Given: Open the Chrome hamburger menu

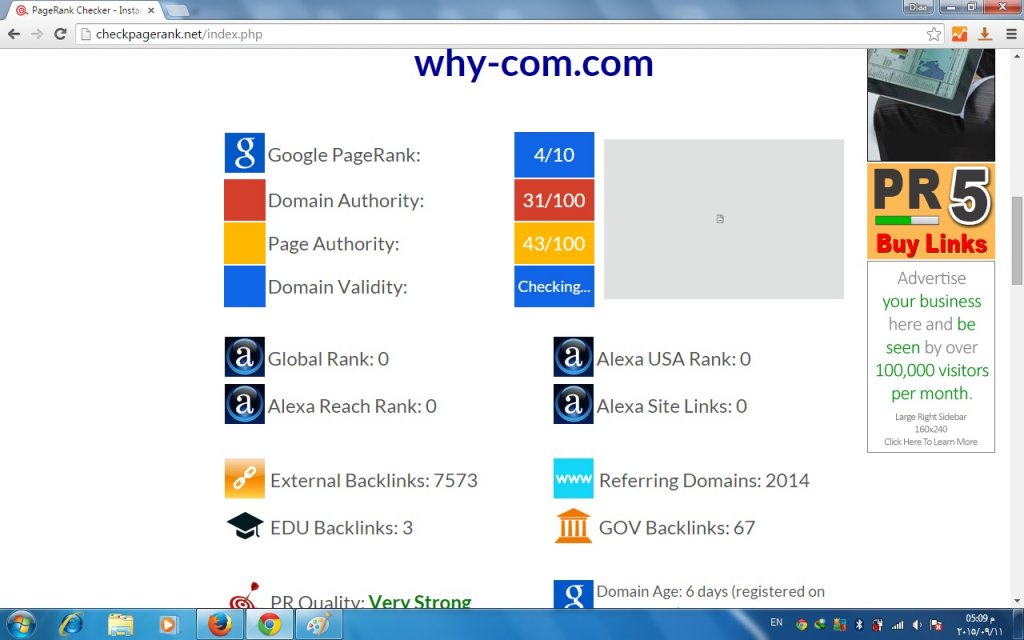Looking at the screenshot, I should [x=1011, y=34].
